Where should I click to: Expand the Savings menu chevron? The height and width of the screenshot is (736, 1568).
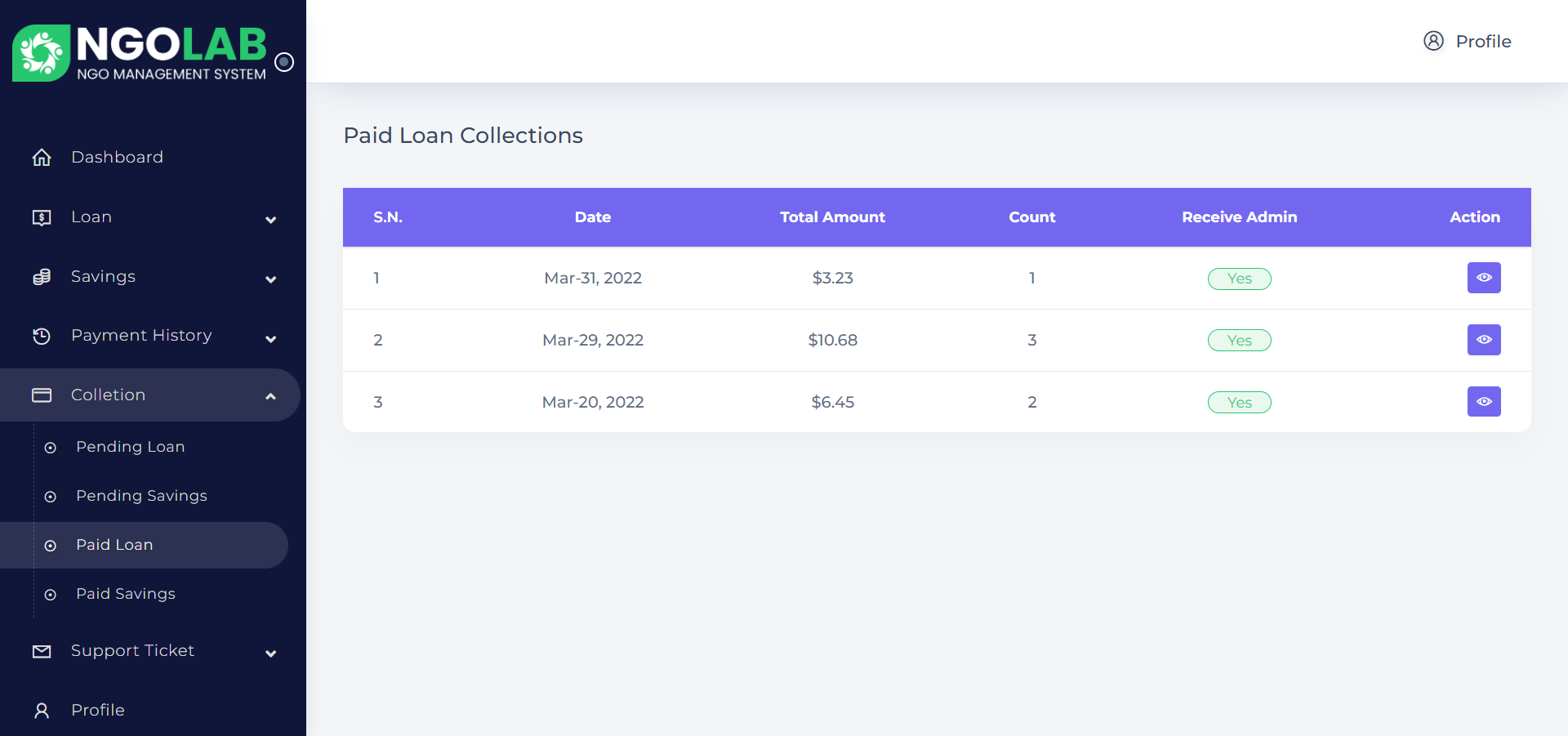point(271,279)
